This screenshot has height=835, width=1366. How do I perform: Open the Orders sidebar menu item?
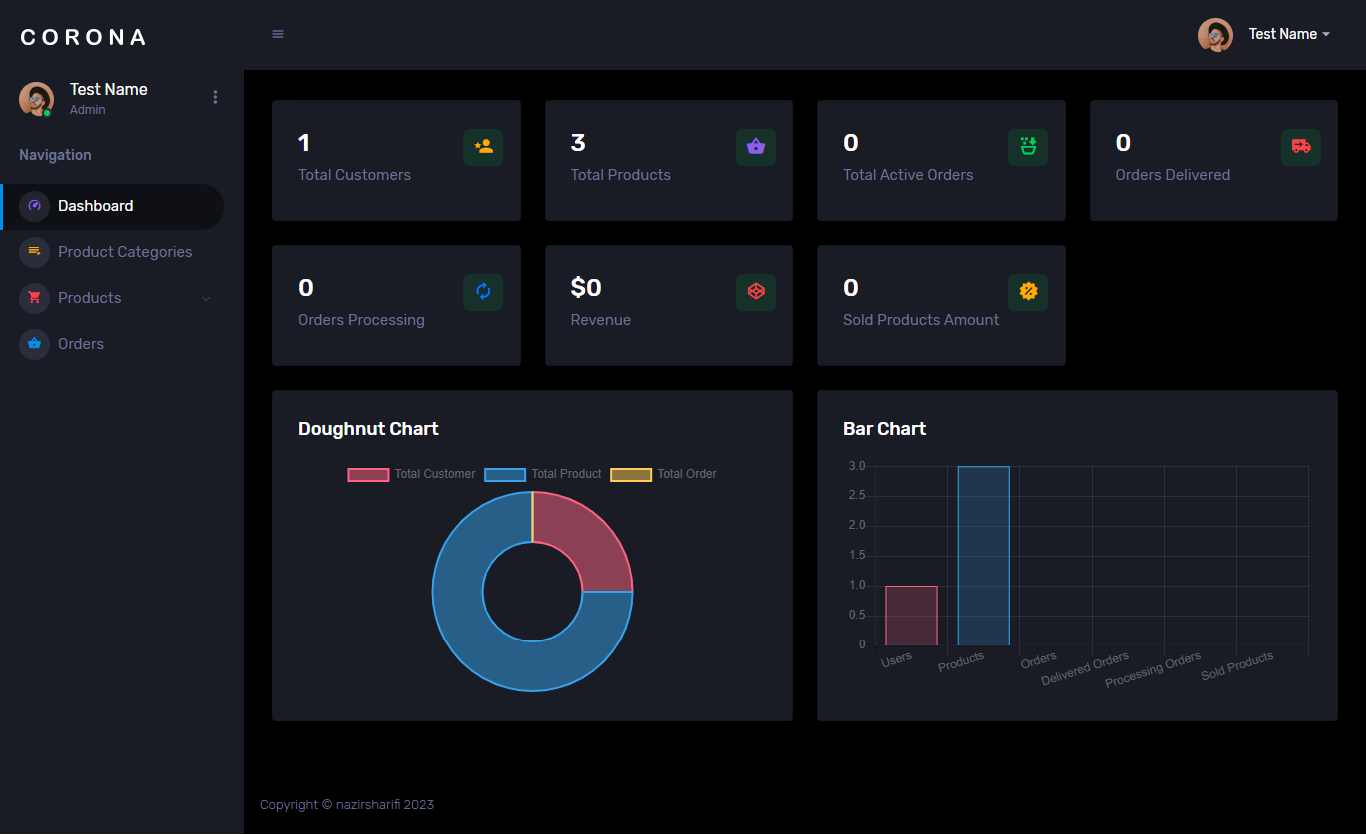tap(80, 344)
